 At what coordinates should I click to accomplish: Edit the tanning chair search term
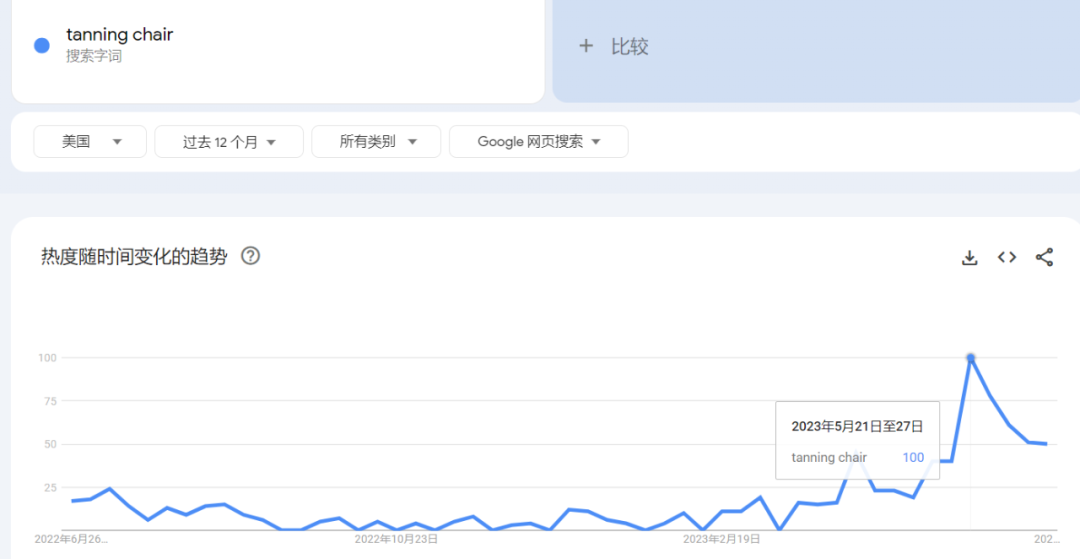coord(120,35)
